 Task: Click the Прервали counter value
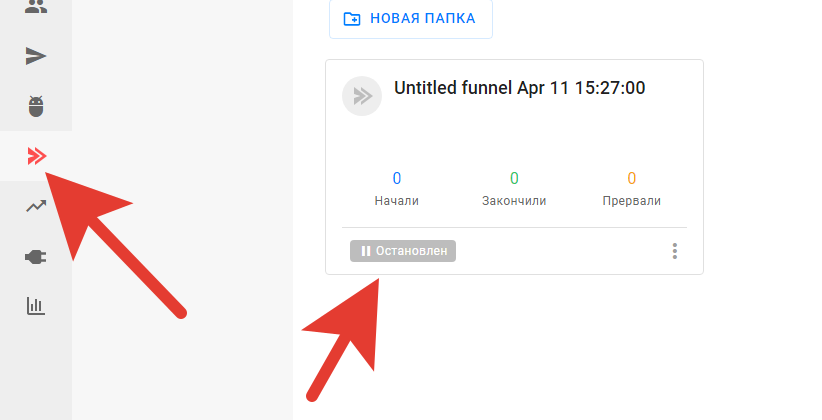(x=632, y=178)
